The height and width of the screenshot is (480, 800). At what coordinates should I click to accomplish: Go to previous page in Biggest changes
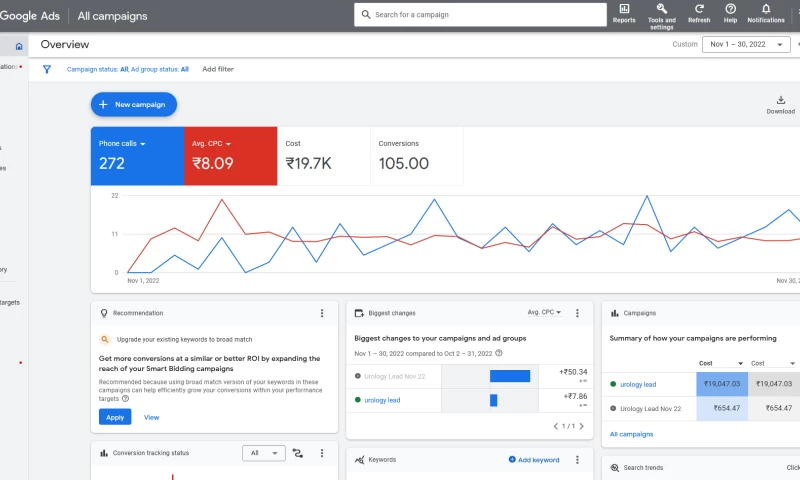pyautogui.click(x=556, y=426)
